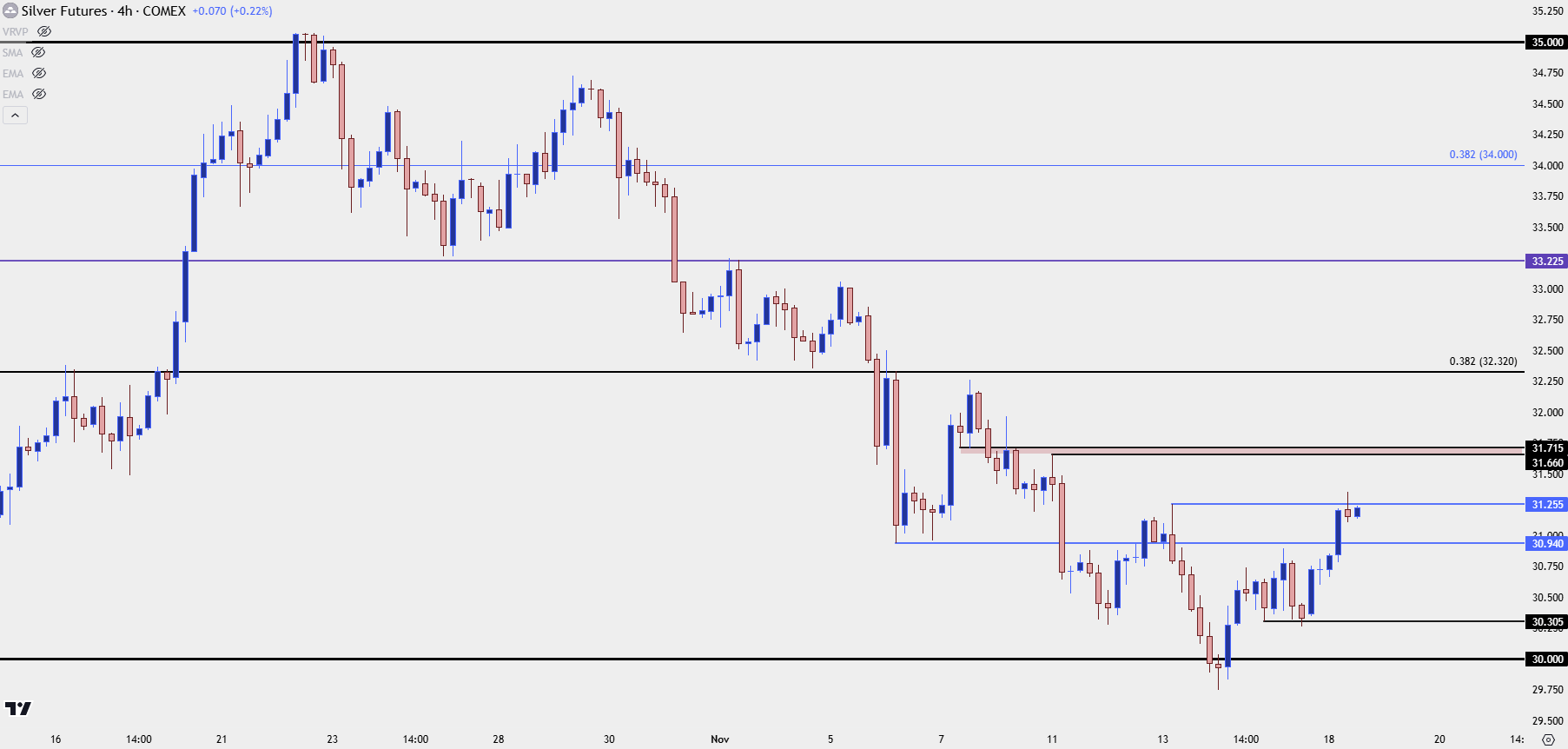
Task: Select the blue 31.255 price tag
Action: tap(1546, 504)
